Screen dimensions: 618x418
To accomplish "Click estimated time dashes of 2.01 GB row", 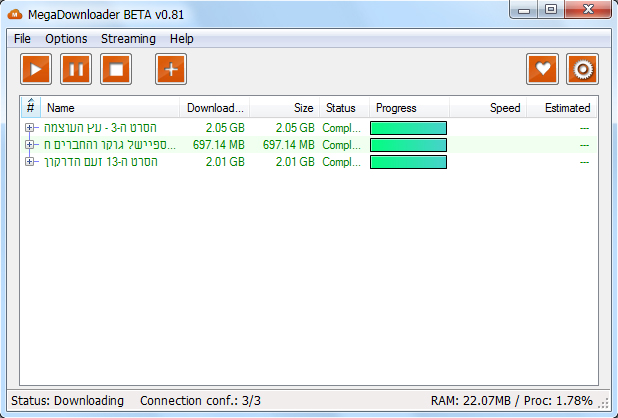I will coord(584,162).
